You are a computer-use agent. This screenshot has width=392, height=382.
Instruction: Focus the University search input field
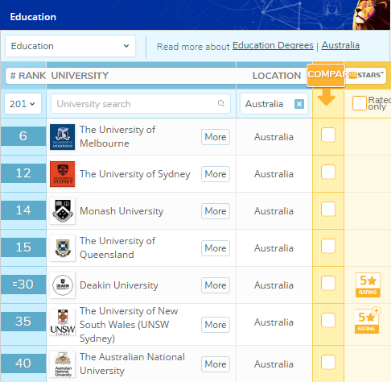point(141,104)
